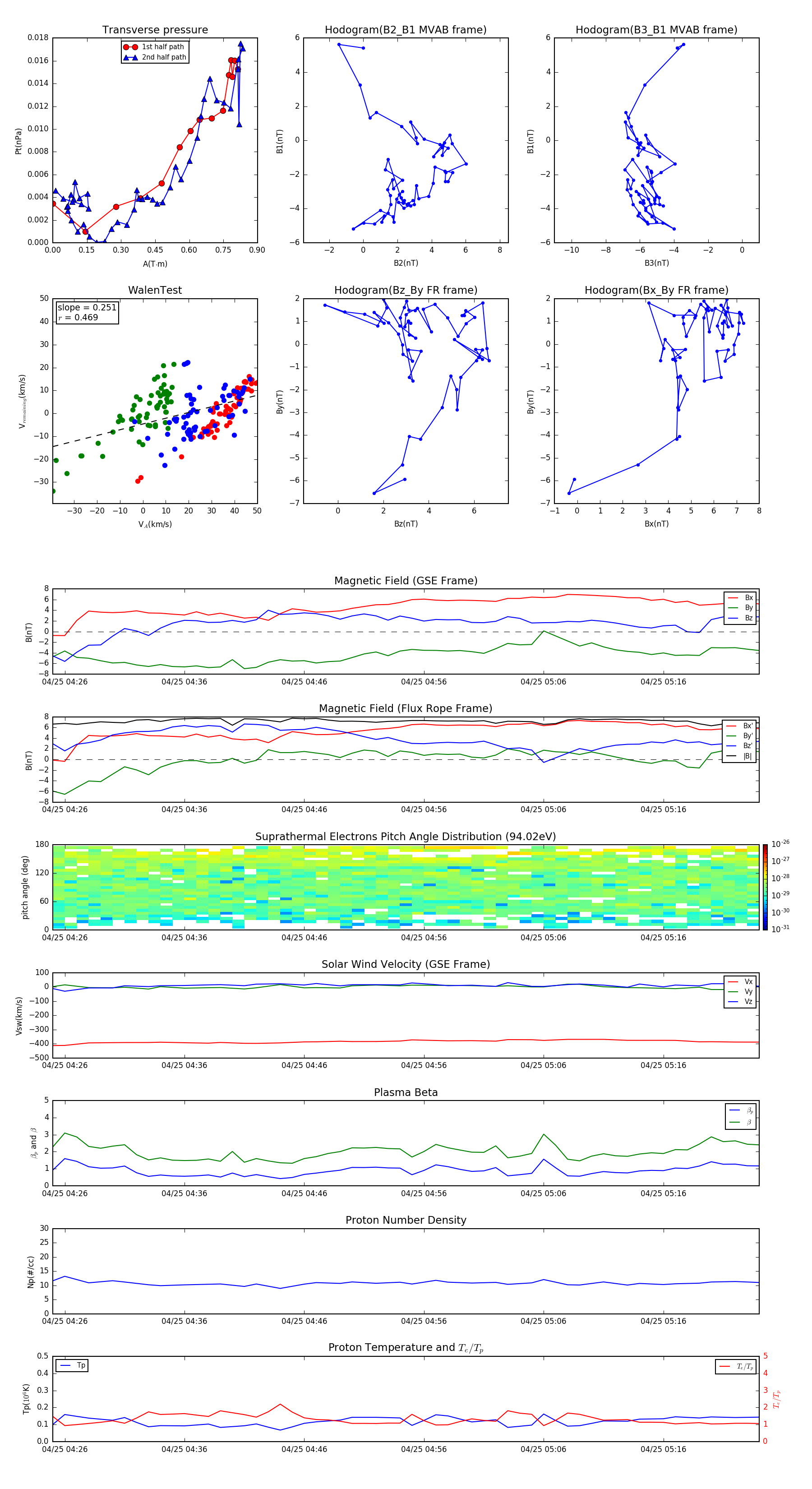Click the 'Hodogram(Bz_By FR frame)' title
The image size is (812, 1489).
point(406,290)
